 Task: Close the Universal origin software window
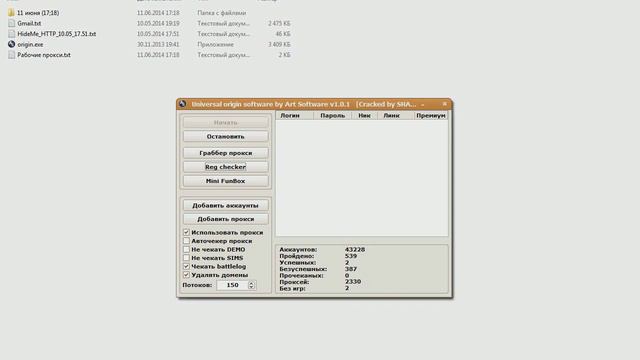444,104
